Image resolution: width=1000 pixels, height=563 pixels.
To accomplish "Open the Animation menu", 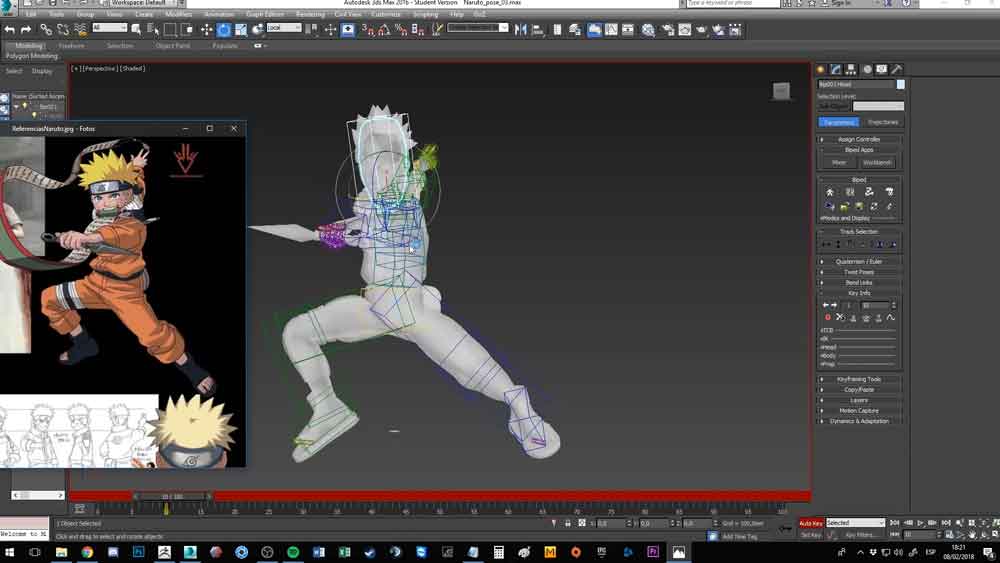I will pyautogui.click(x=219, y=14).
